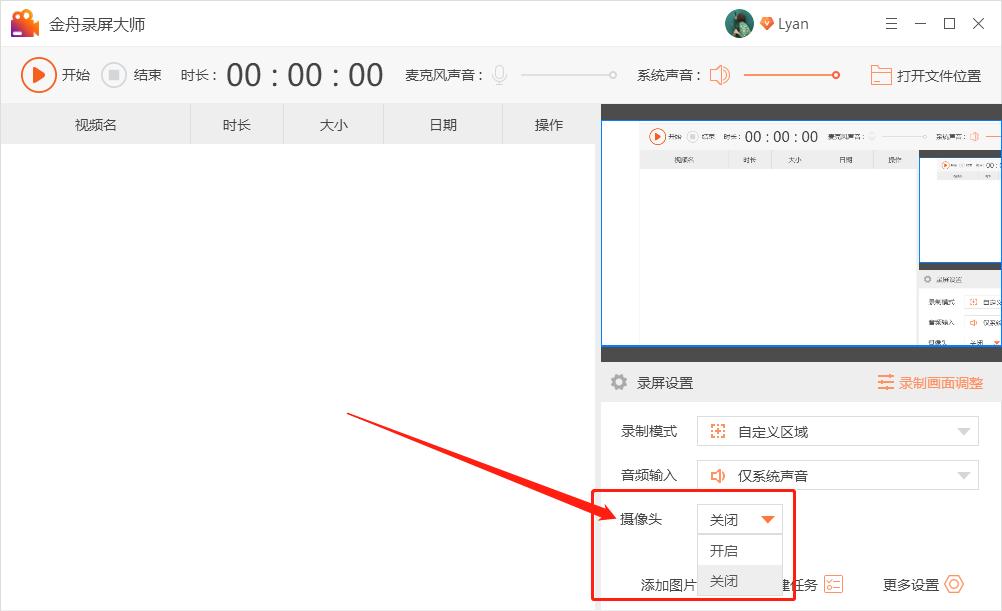Select the 开始 record play icon

[x=40, y=75]
